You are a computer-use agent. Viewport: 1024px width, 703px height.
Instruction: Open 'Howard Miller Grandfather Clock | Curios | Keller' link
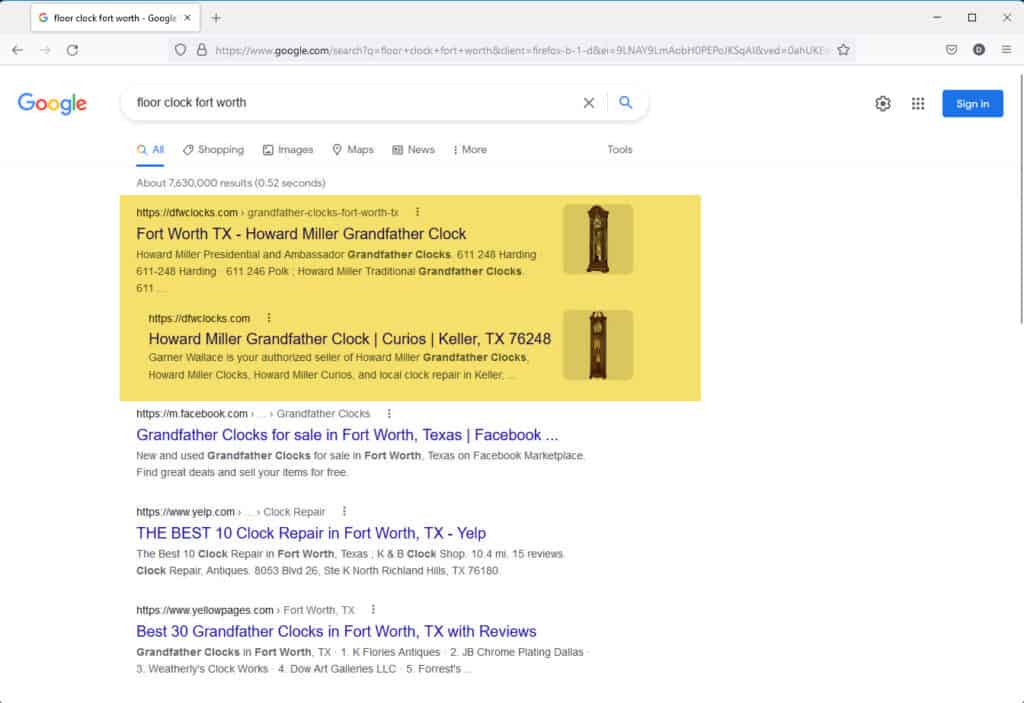point(349,339)
